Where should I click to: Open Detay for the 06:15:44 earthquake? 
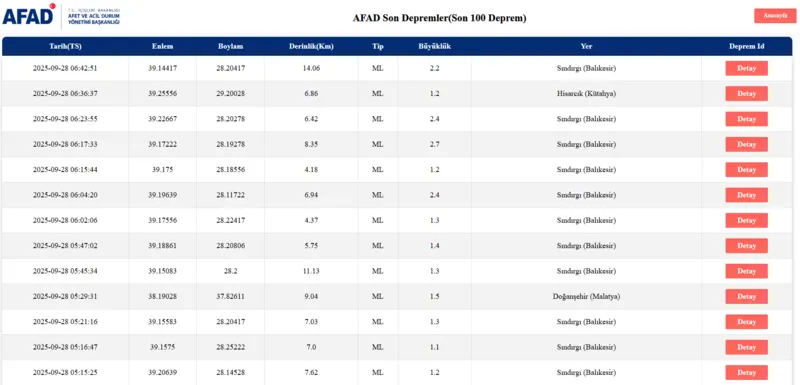pyautogui.click(x=746, y=170)
